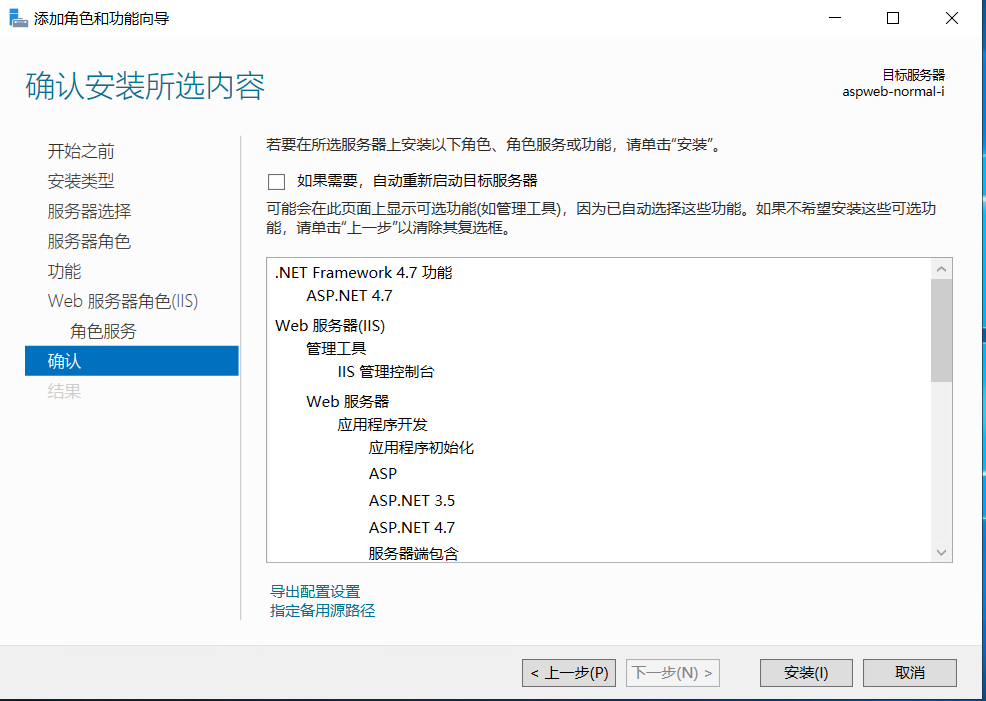Select the ASP entry in list
The width and height of the screenshot is (986, 701).
point(383,473)
